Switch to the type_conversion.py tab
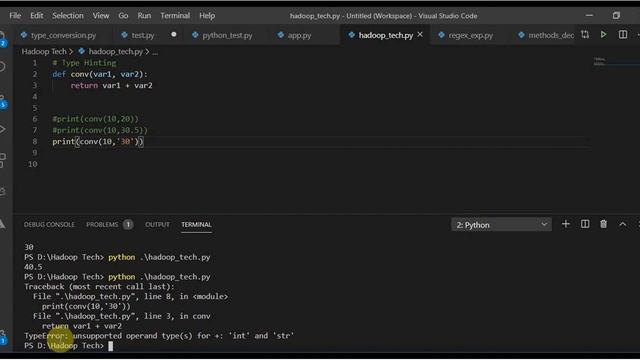Screen dimensions: 640x360 [x=63, y=35]
